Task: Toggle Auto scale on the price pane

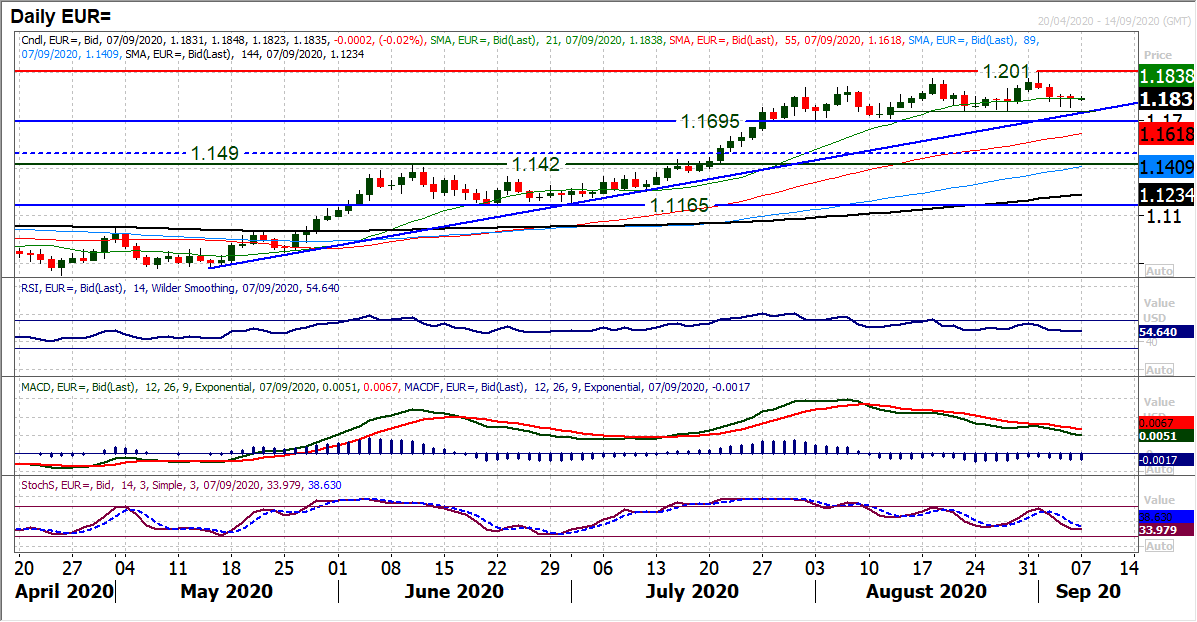Action: coord(1158,271)
